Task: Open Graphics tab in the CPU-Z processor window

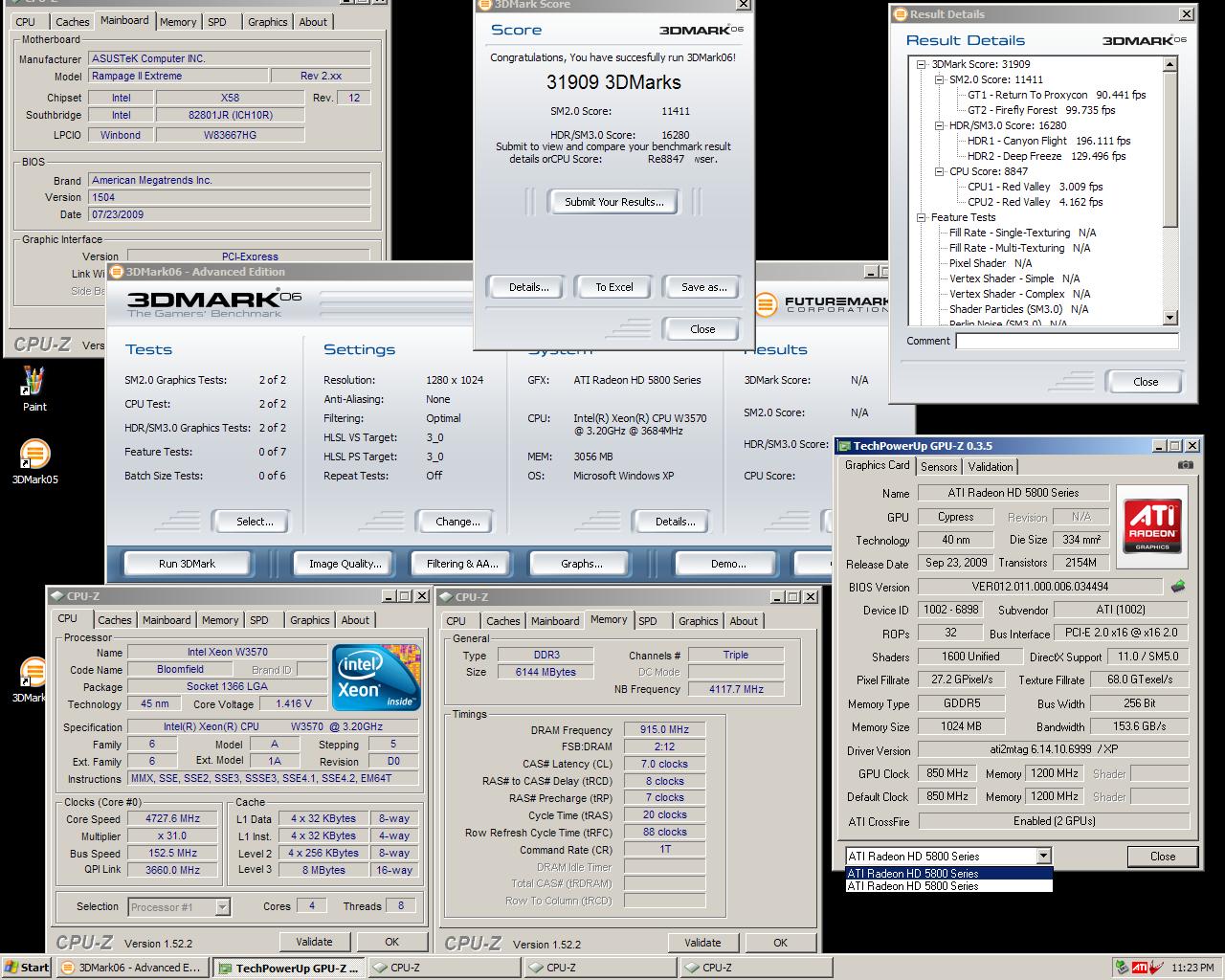Action: 310,620
